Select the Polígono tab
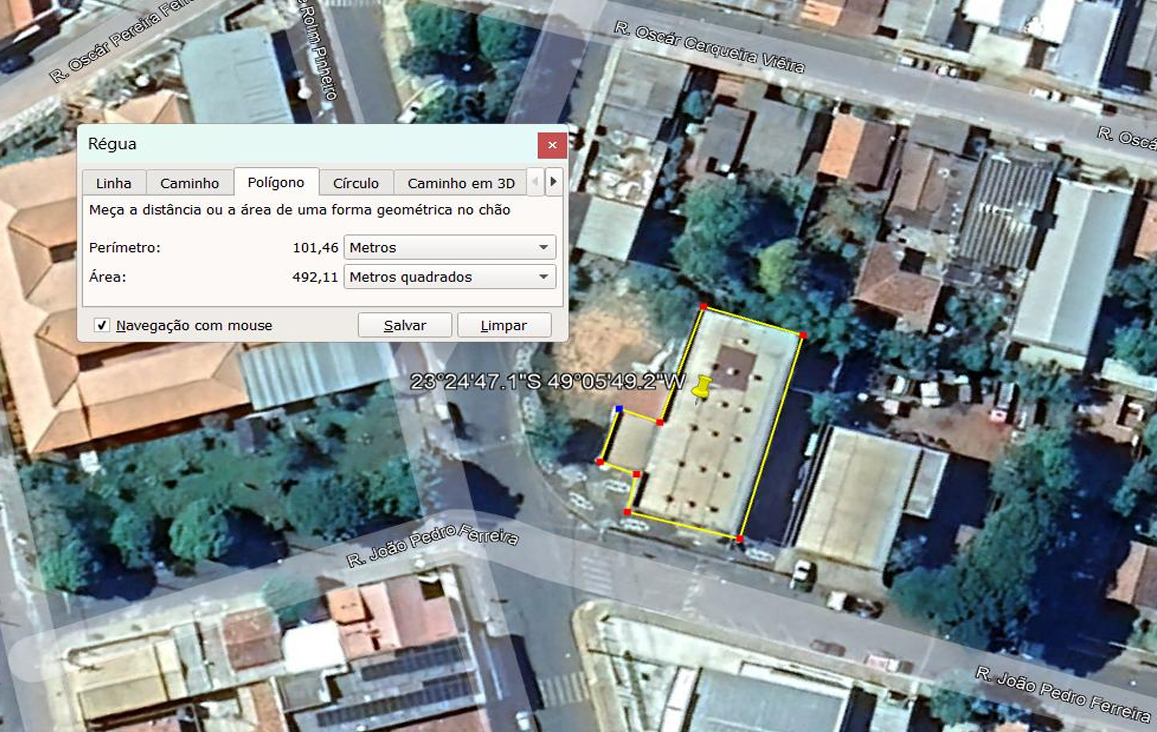 click(276, 182)
